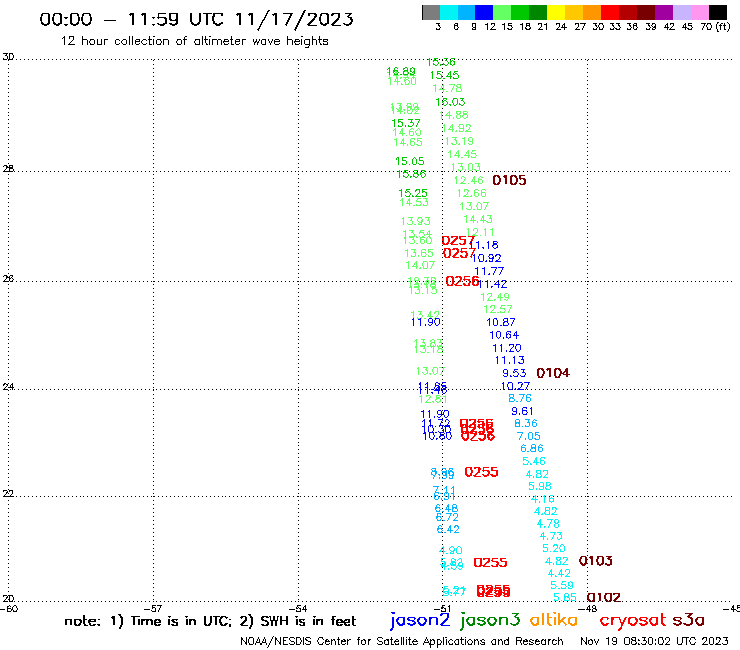Viewport: 740px width, 650px height.
Task: Click the black swatch ending the color scale
Action: [717, 12]
